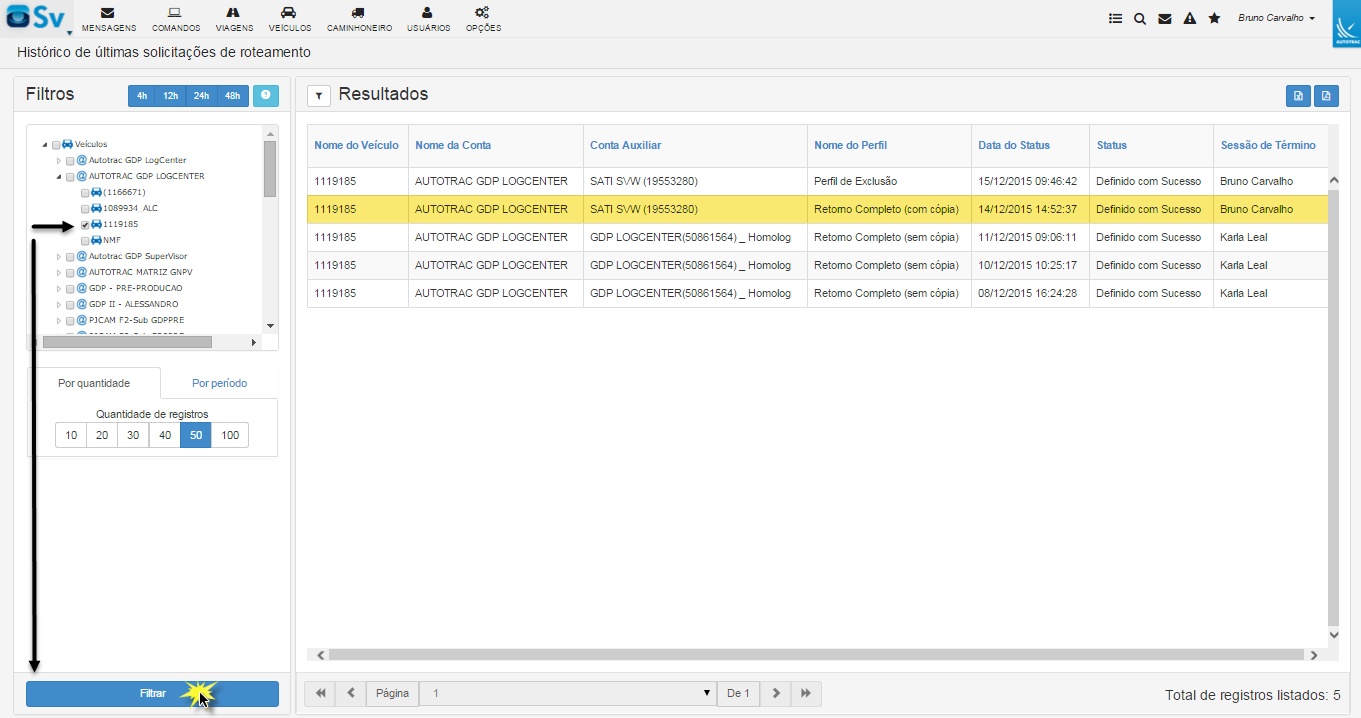Set record quantity to 30
Screen dimensions: 1361x718
pos(133,435)
